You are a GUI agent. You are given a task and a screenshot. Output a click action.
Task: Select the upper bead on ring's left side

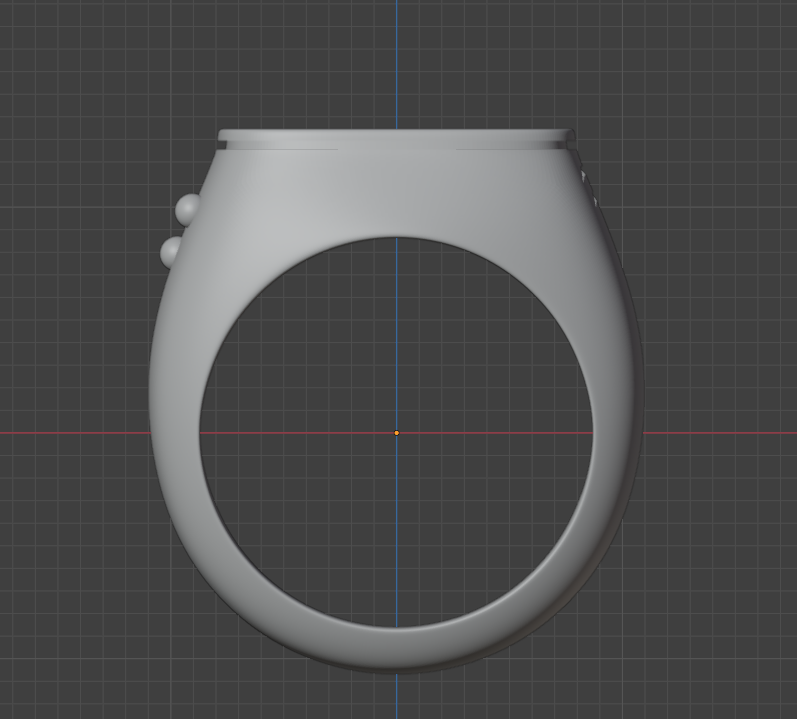[x=187, y=208]
